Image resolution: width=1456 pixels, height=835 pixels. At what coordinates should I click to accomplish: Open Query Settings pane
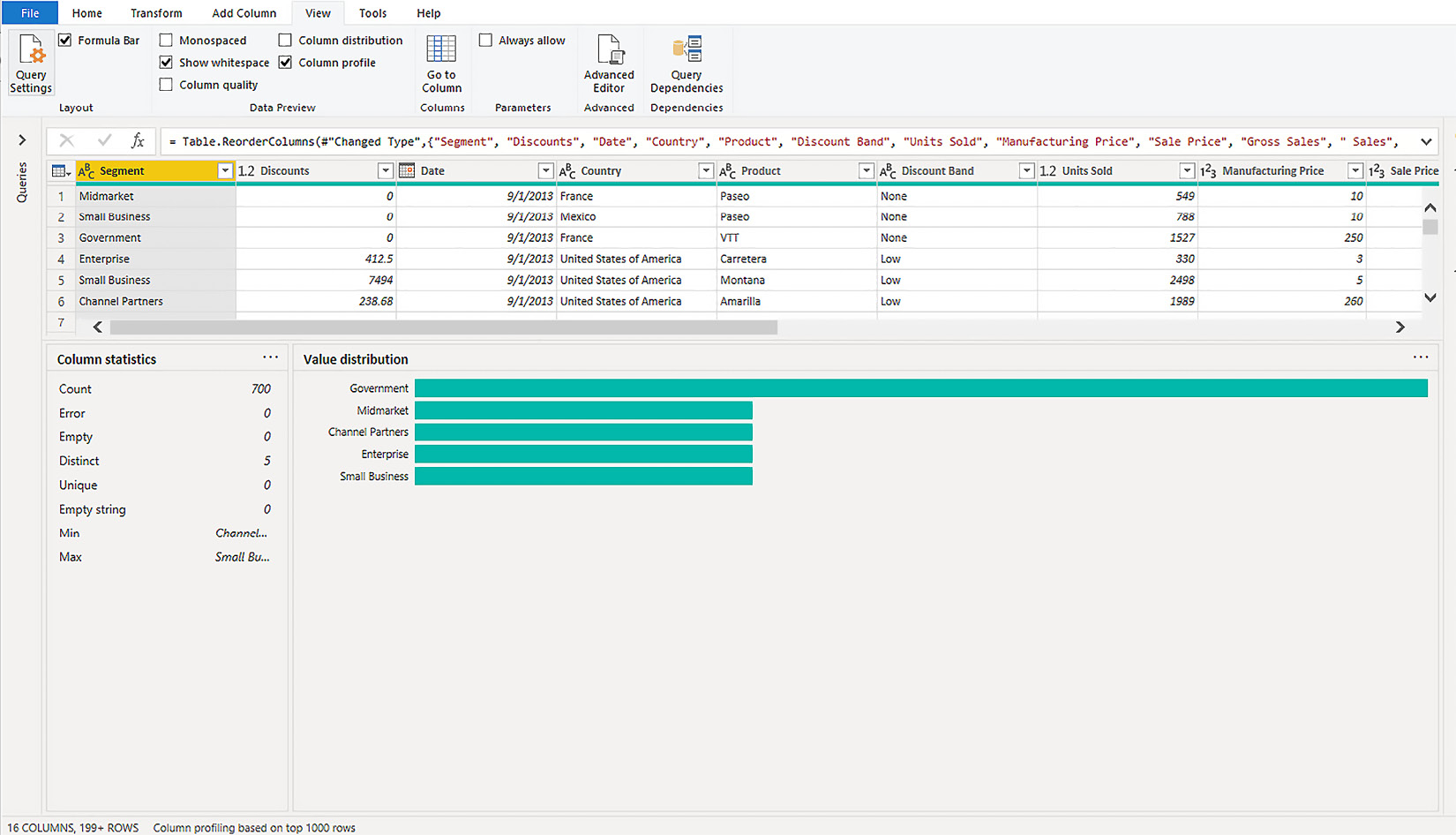[x=31, y=63]
